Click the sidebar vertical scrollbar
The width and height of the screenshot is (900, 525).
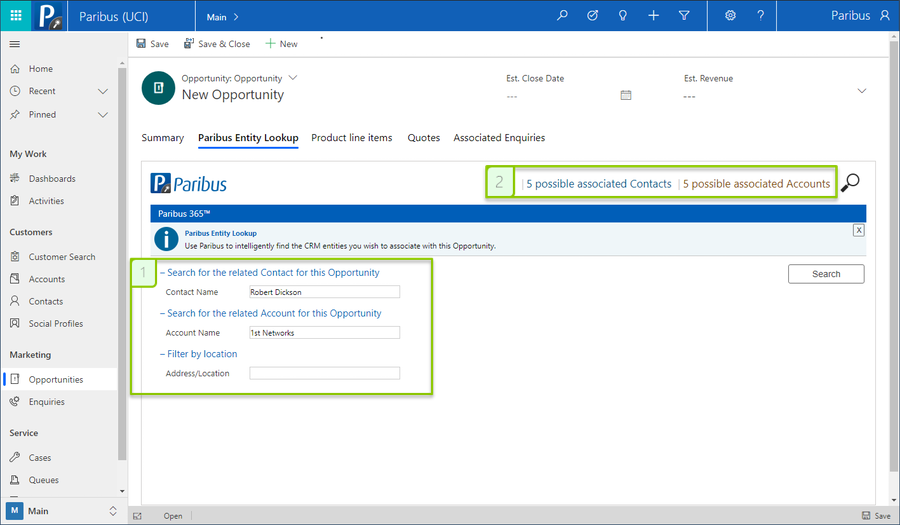click(122, 264)
